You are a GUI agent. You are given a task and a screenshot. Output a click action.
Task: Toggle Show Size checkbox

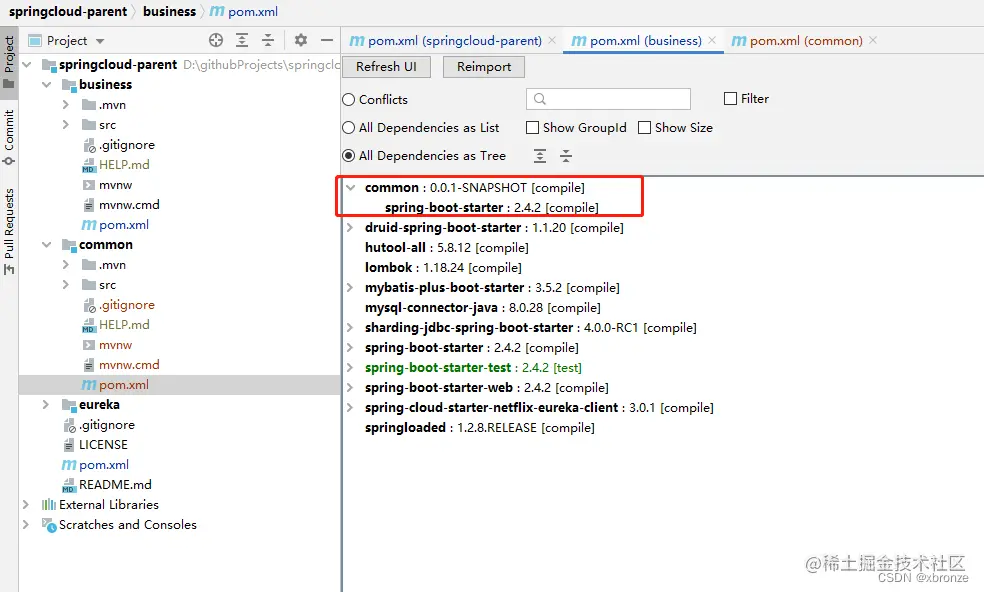[644, 127]
